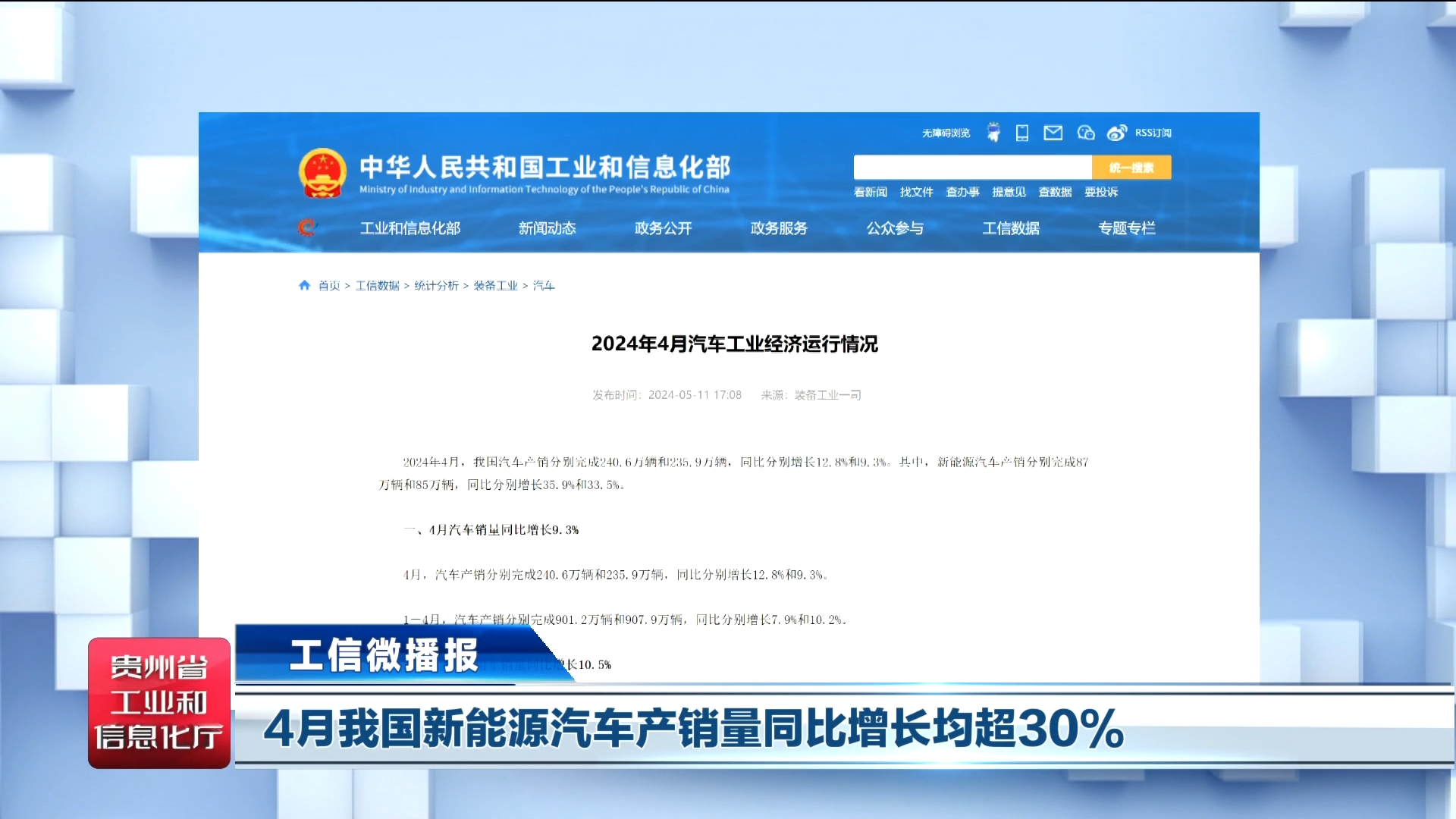The height and width of the screenshot is (819, 1456).
Task: Click the 找文件 quick link
Action: pyautogui.click(x=916, y=192)
